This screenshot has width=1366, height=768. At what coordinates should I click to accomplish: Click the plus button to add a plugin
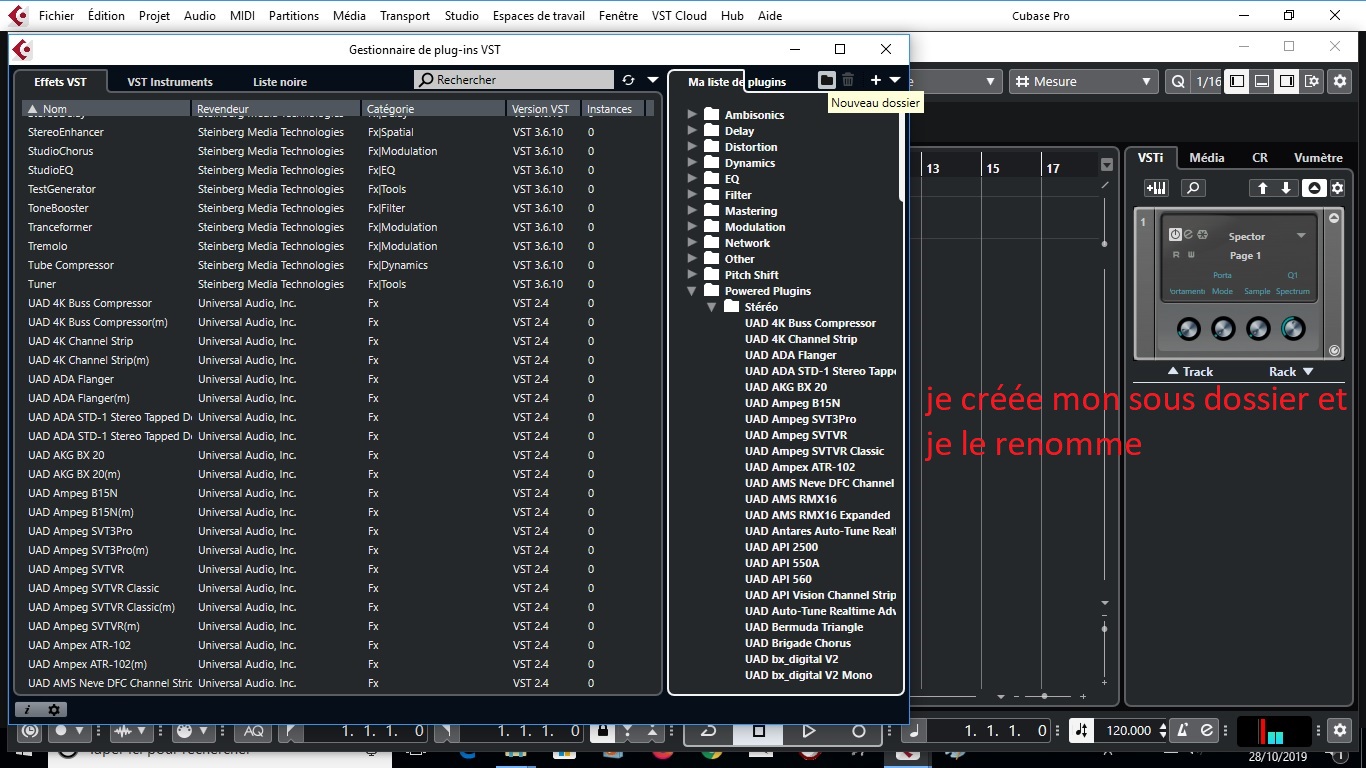tap(876, 81)
